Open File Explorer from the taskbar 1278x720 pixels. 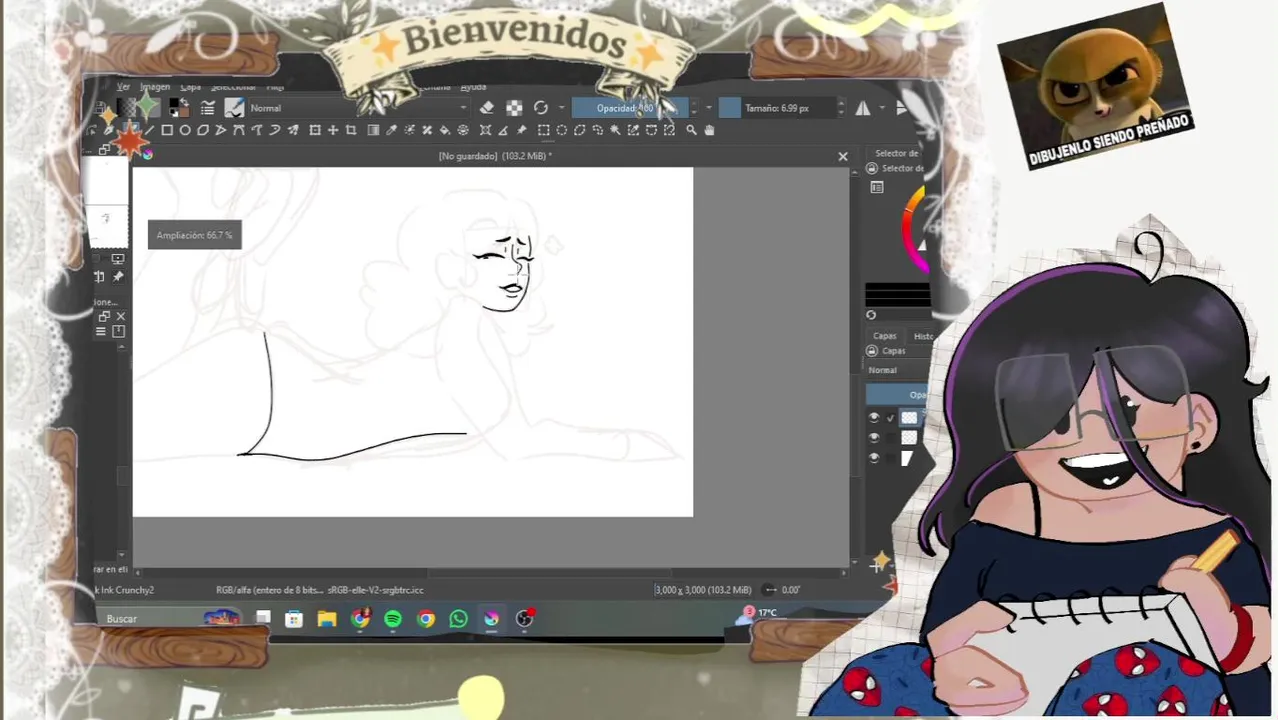tap(327, 619)
